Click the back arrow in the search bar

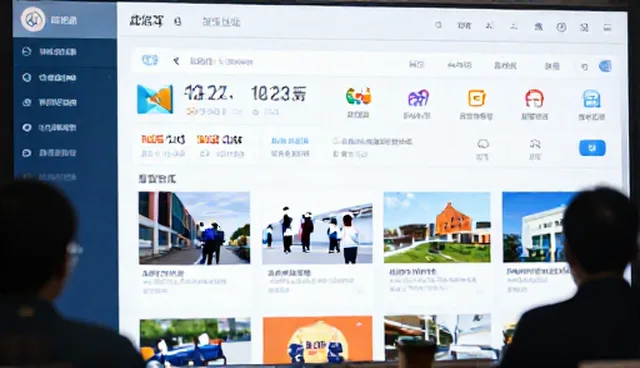click(x=176, y=61)
